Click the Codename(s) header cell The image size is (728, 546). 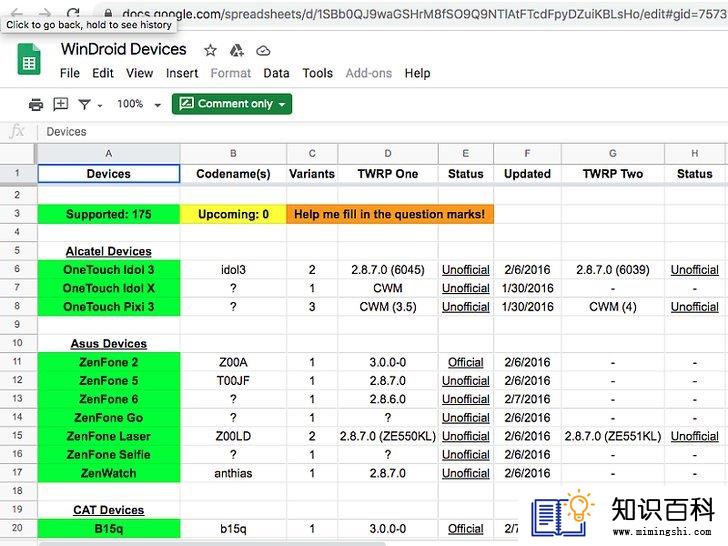pos(233,174)
